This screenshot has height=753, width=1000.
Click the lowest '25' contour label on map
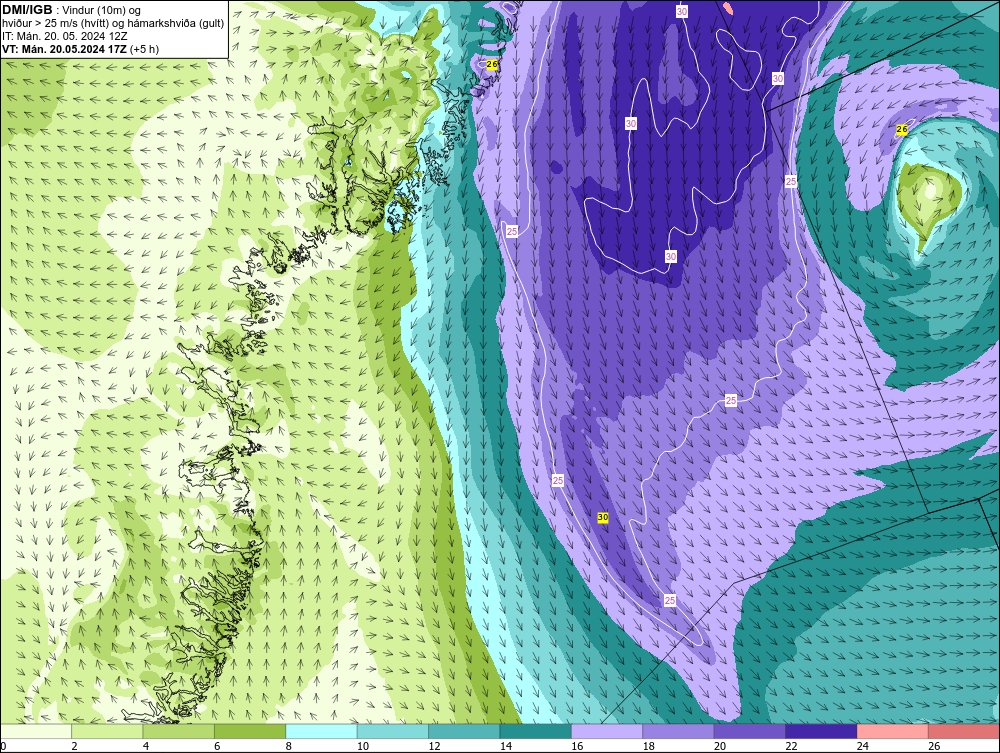pyautogui.click(x=670, y=601)
